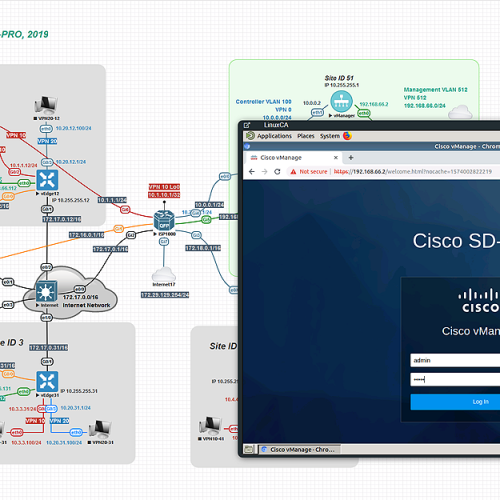This screenshot has width=500, height=500.
Task: Click the 10.1.10.1/32 red label
Action: [x=164, y=195]
